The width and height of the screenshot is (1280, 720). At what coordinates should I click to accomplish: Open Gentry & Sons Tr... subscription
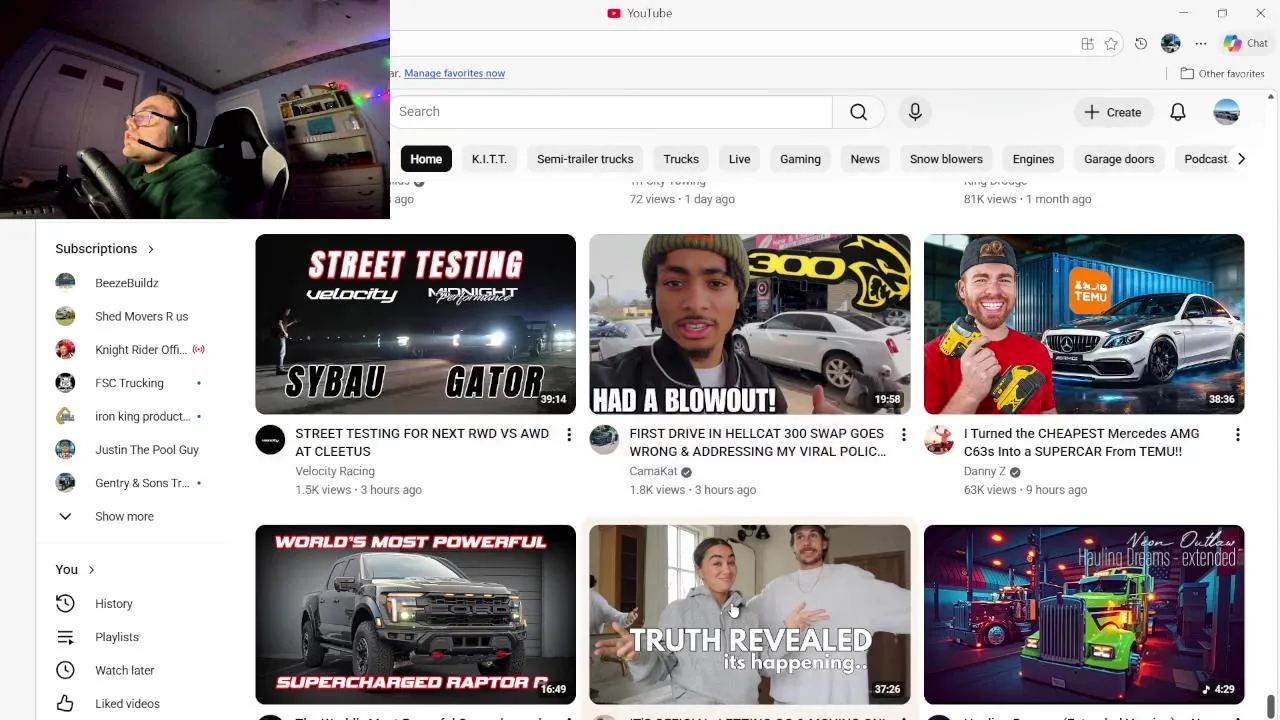click(x=134, y=483)
